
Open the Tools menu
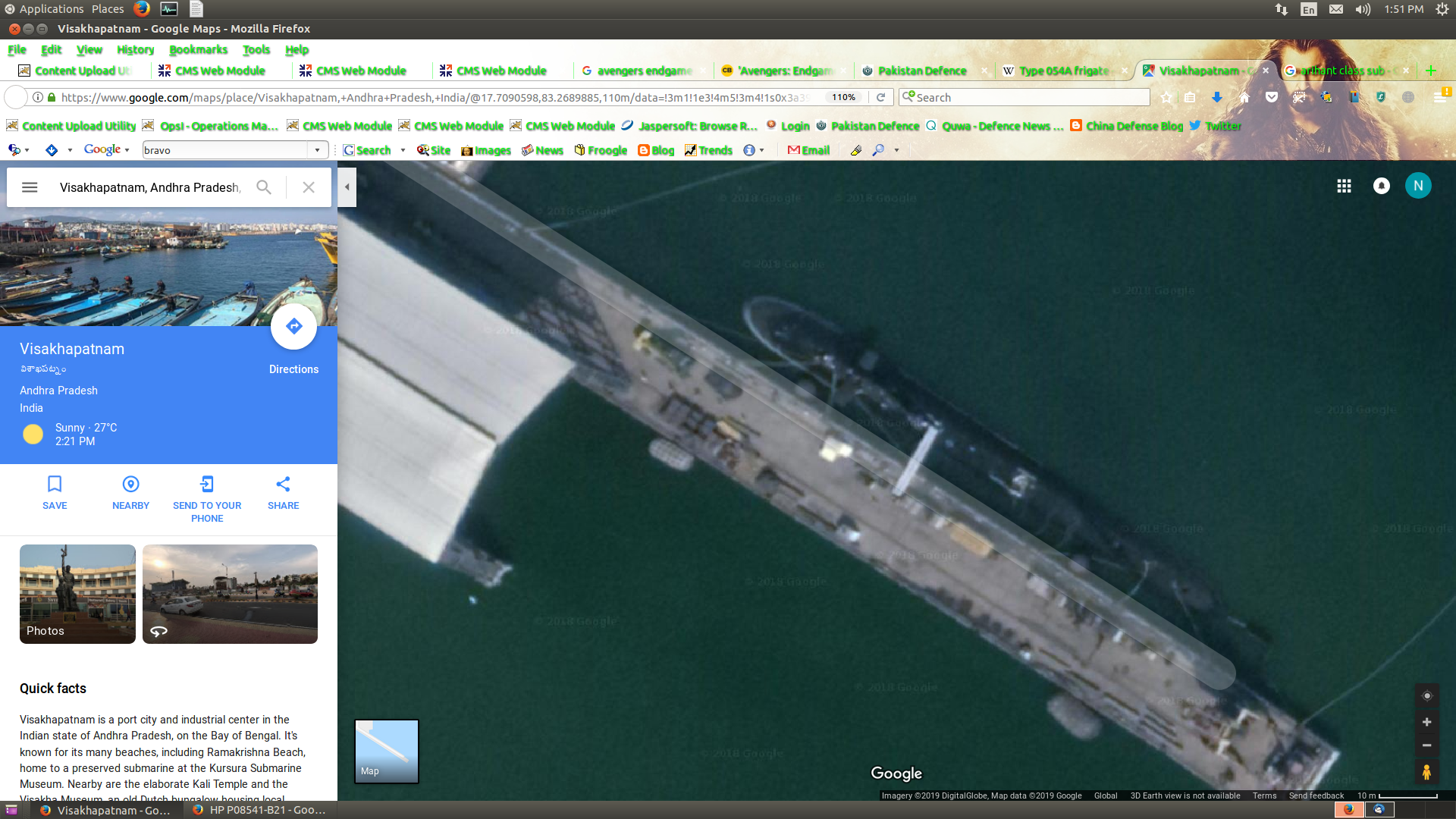point(256,49)
